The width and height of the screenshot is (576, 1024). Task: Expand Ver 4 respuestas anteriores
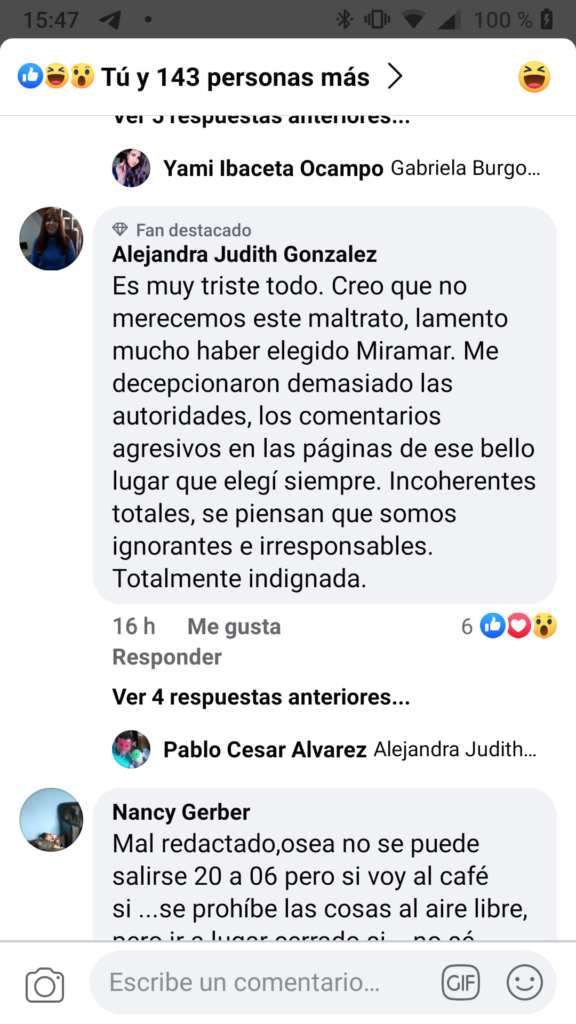click(261, 697)
